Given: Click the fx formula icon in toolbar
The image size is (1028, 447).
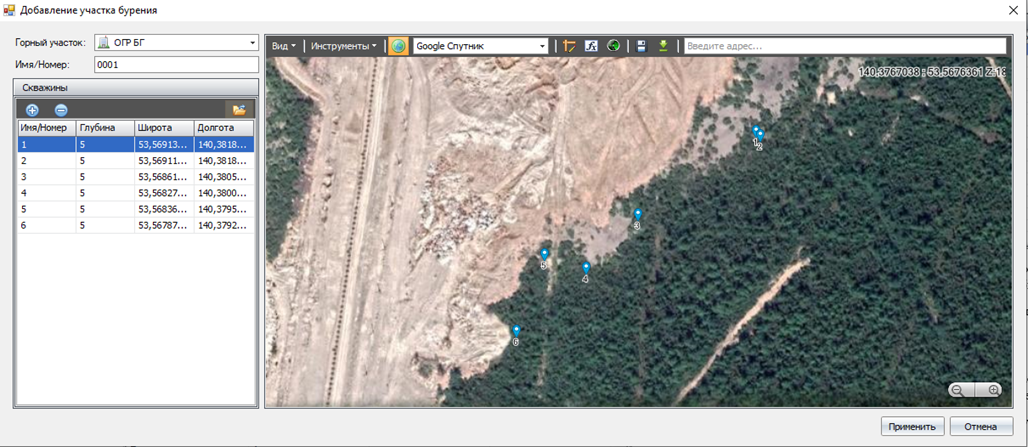Looking at the screenshot, I should [591, 46].
